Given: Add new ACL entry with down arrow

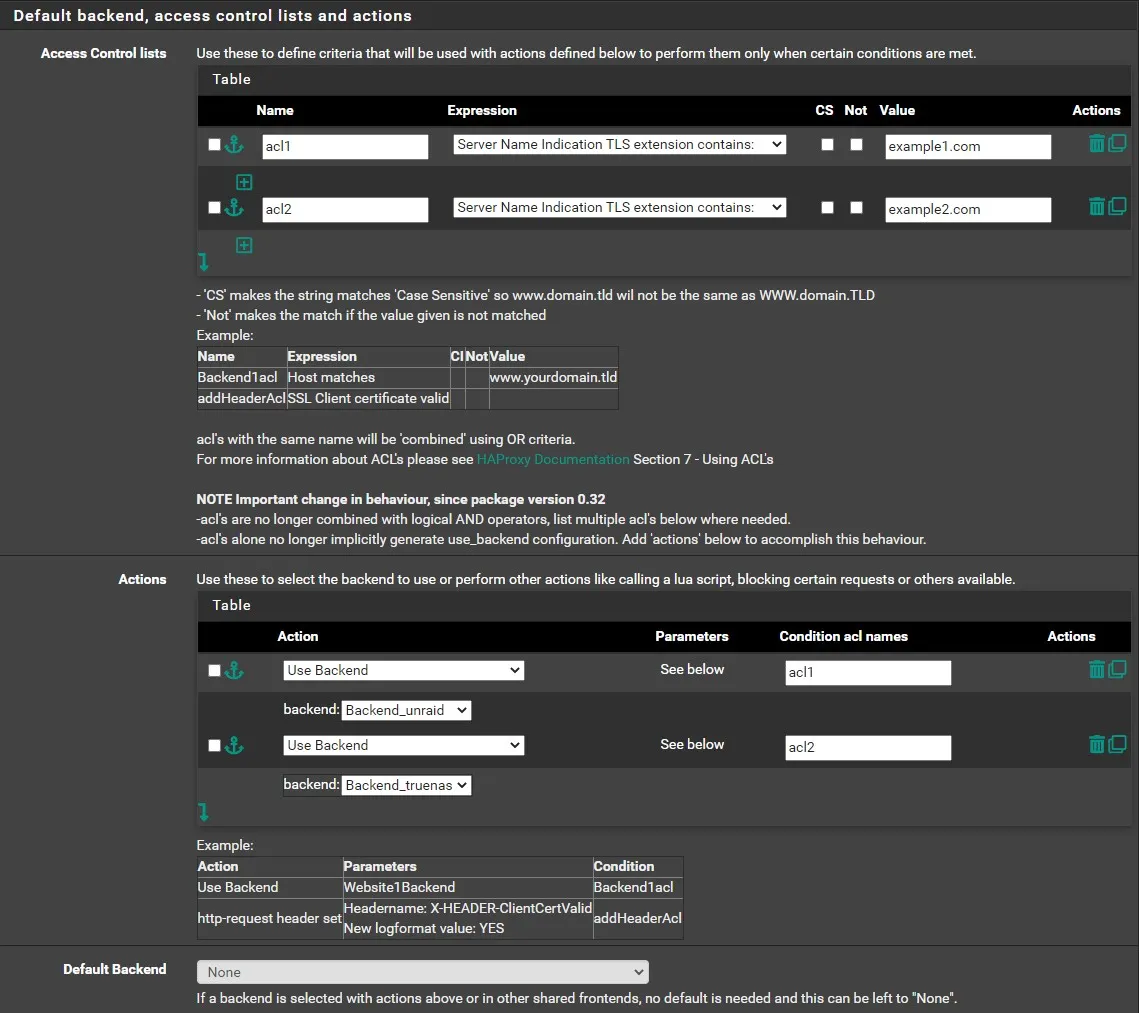Looking at the screenshot, I should tap(204, 262).
